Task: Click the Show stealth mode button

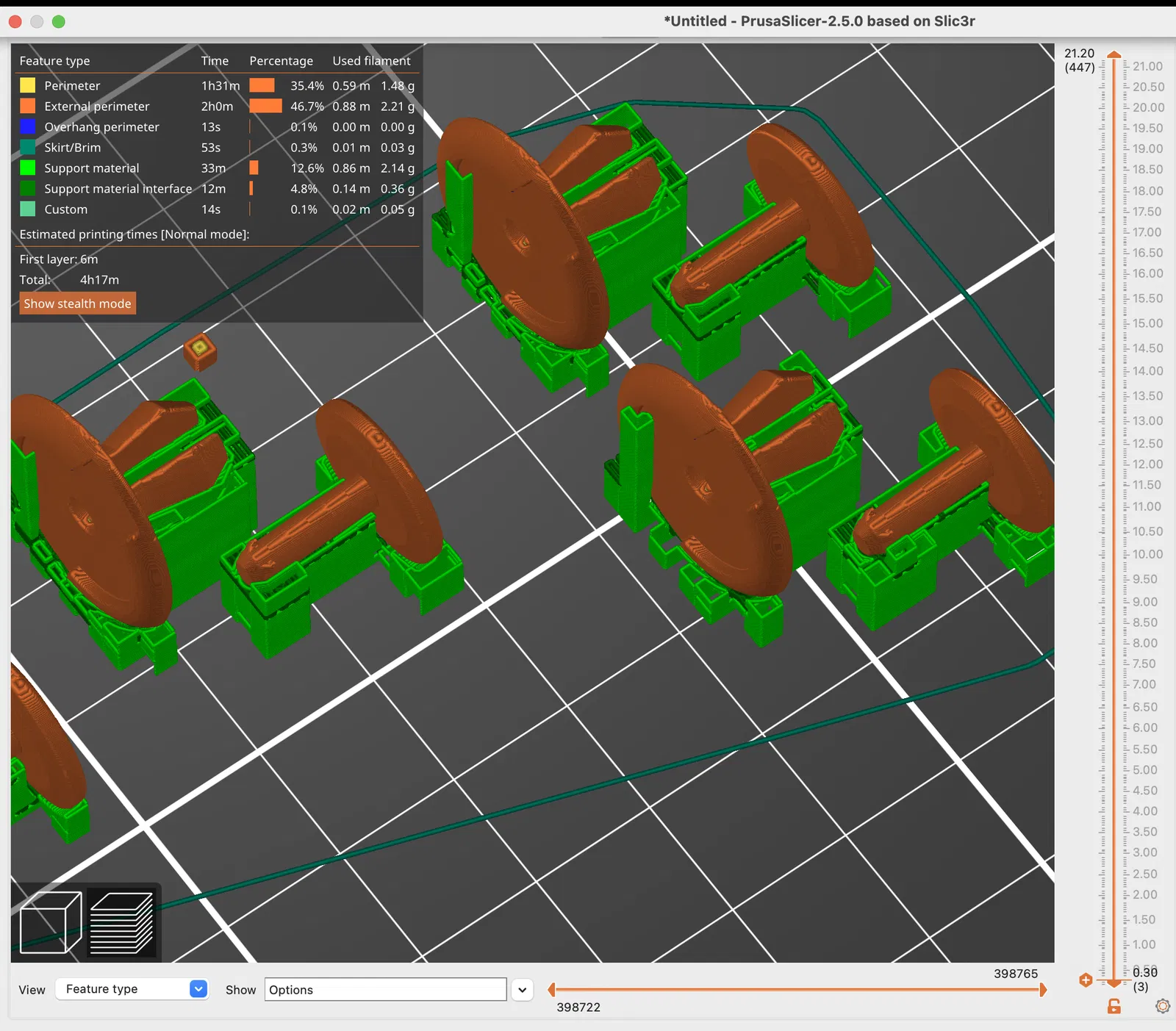Action: [77, 303]
